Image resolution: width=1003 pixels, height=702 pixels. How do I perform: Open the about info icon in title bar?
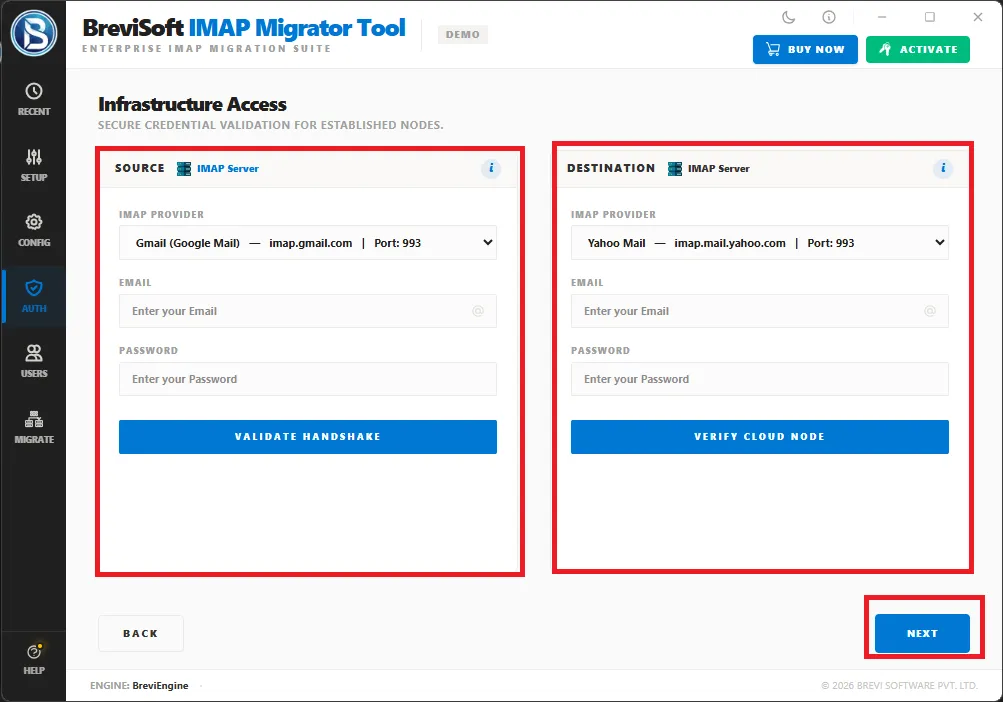coord(829,17)
